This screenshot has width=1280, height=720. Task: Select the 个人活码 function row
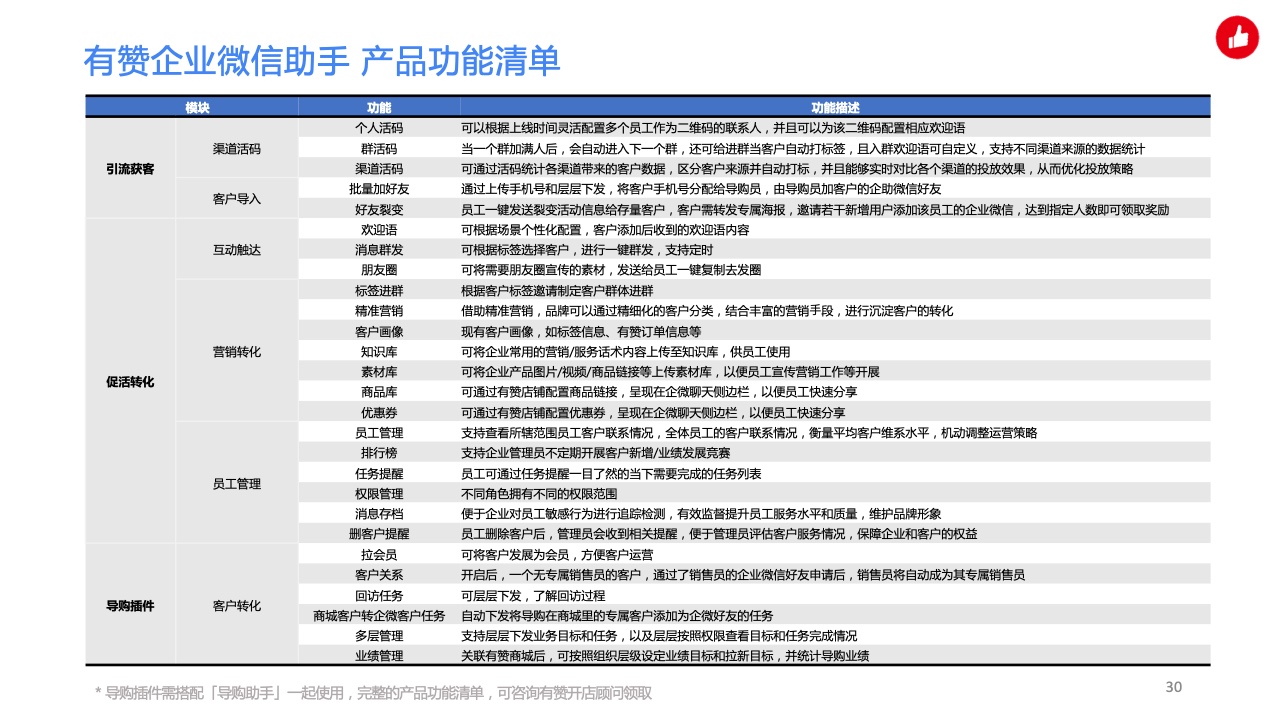[379, 128]
